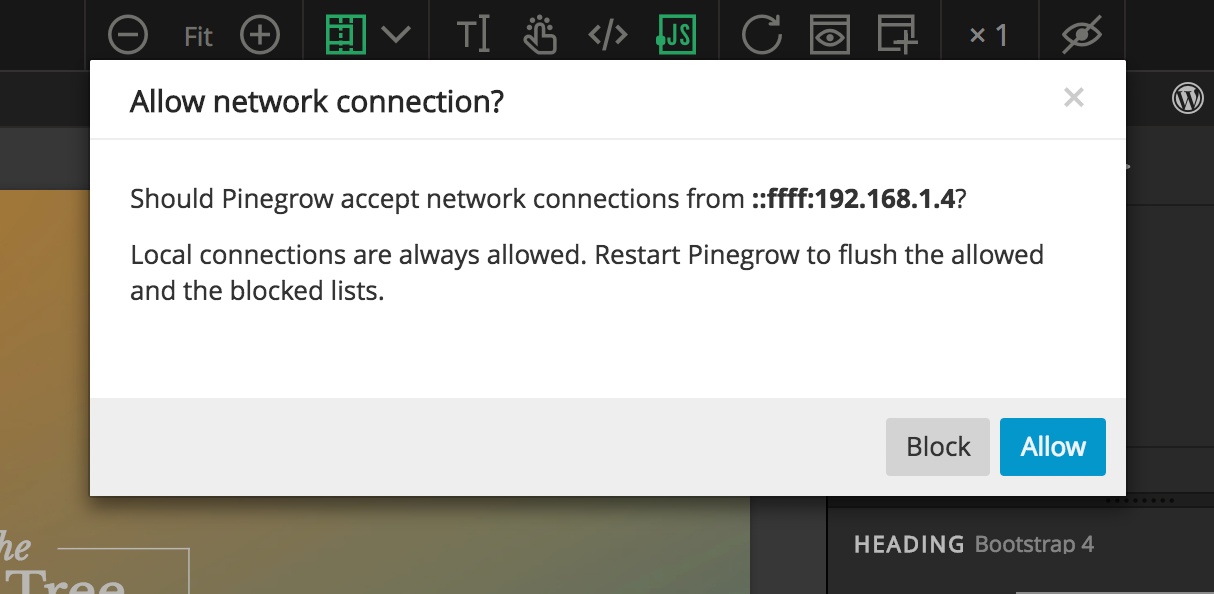Toggle the JS JavaScript button
The width and height of the screenshot is (1214, 594).
point(676,35)
